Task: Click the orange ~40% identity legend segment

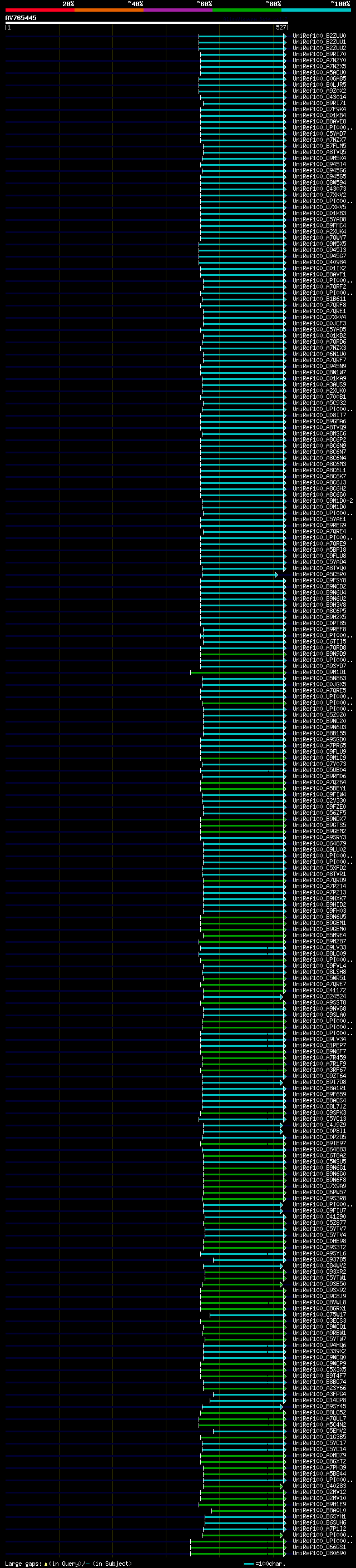Action: coord(109,10)
